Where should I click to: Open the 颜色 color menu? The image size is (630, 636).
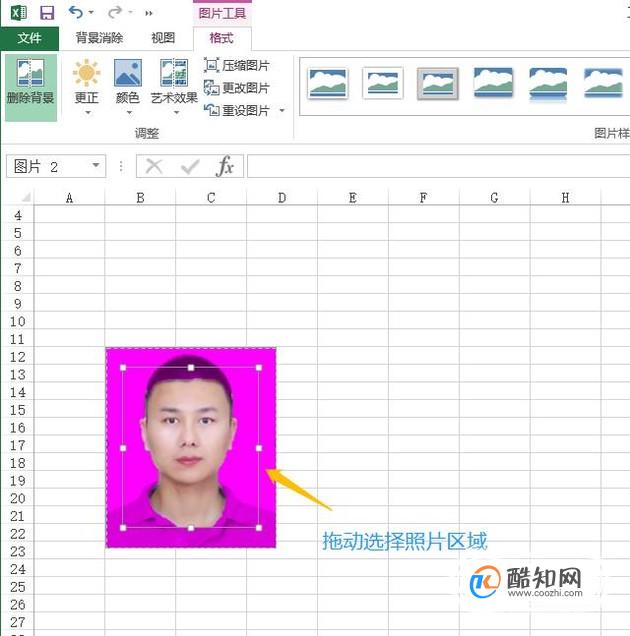pyautogui.click(x=128, y=87)
